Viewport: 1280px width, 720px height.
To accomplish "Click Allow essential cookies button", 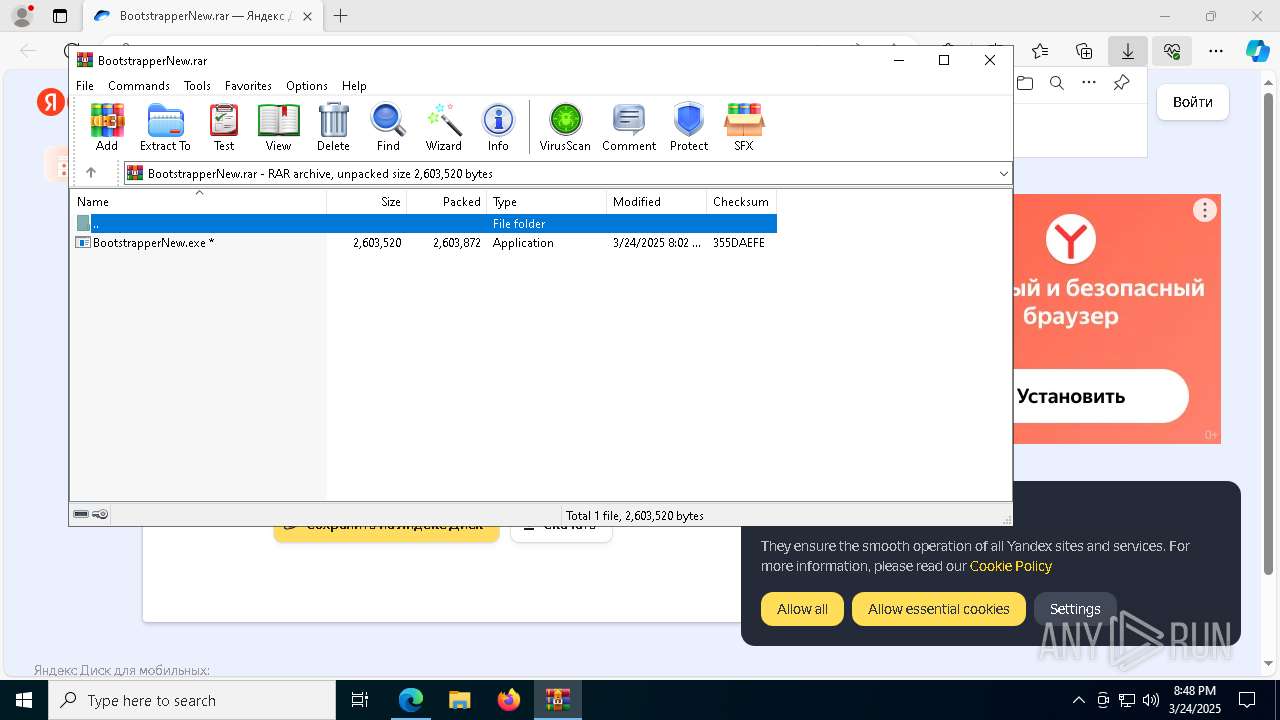I will [x=938, y=609].
